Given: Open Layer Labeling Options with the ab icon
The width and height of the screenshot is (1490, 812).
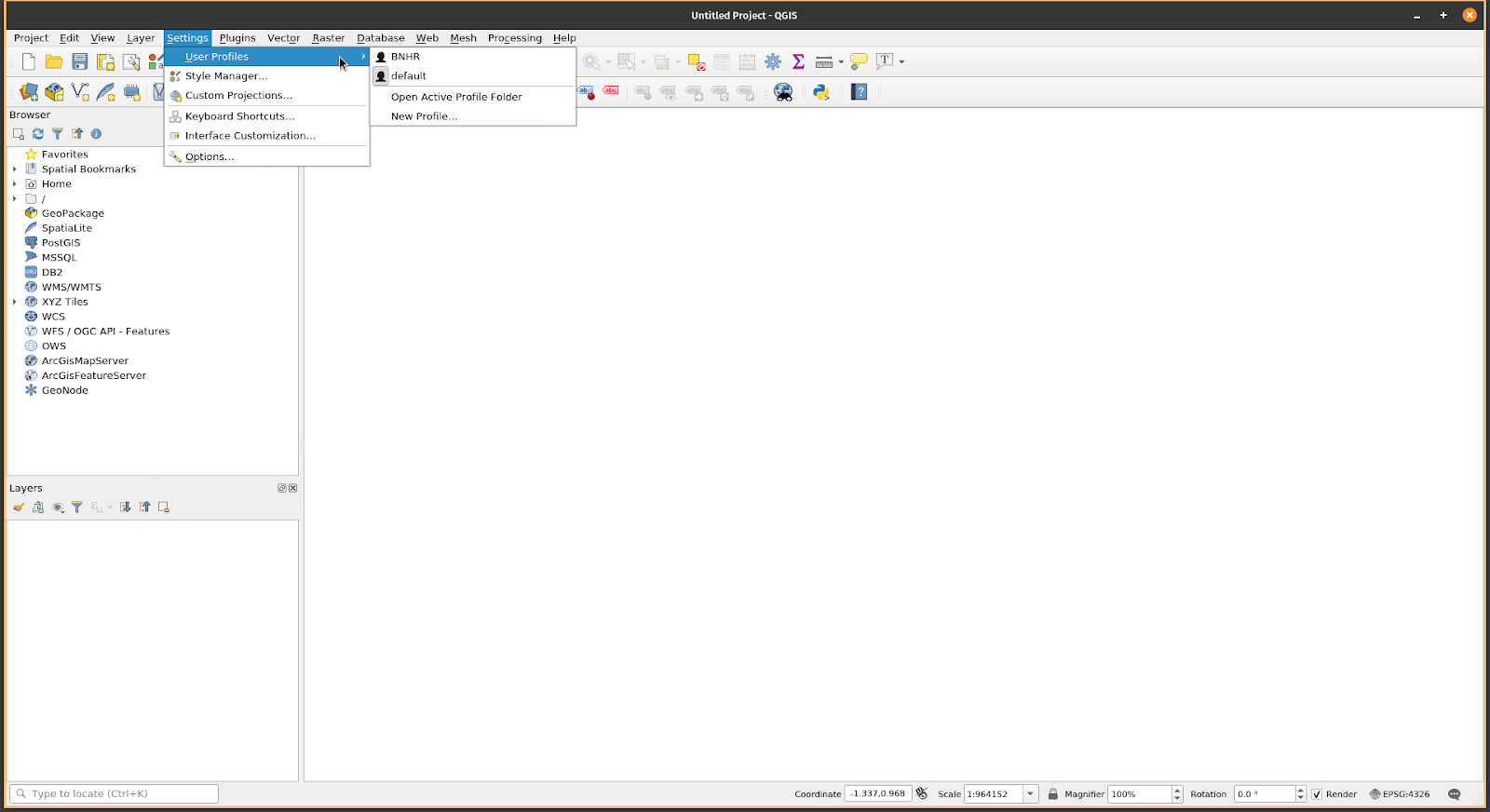Looking at the screenshot, I should click(x=587, y=92).
